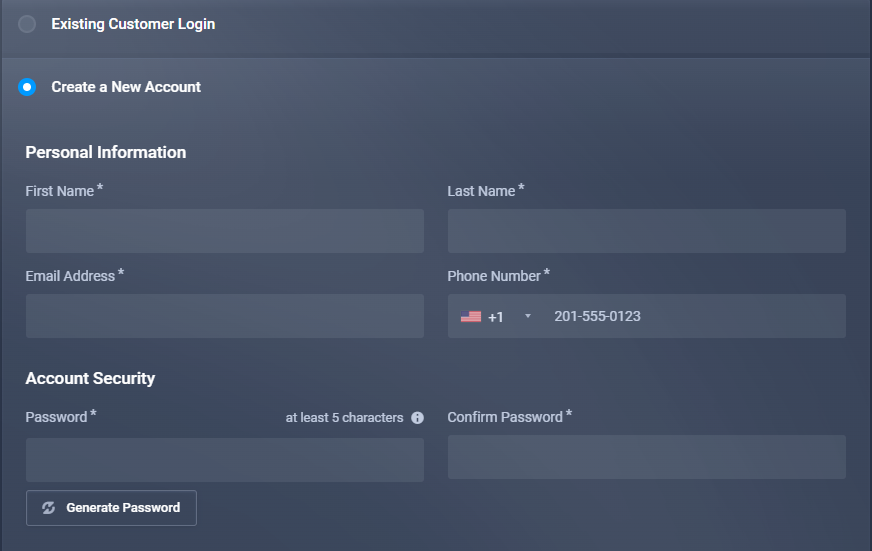Click the US flag icon
Viewport: 872px width, 551px height.
(471, 317)
